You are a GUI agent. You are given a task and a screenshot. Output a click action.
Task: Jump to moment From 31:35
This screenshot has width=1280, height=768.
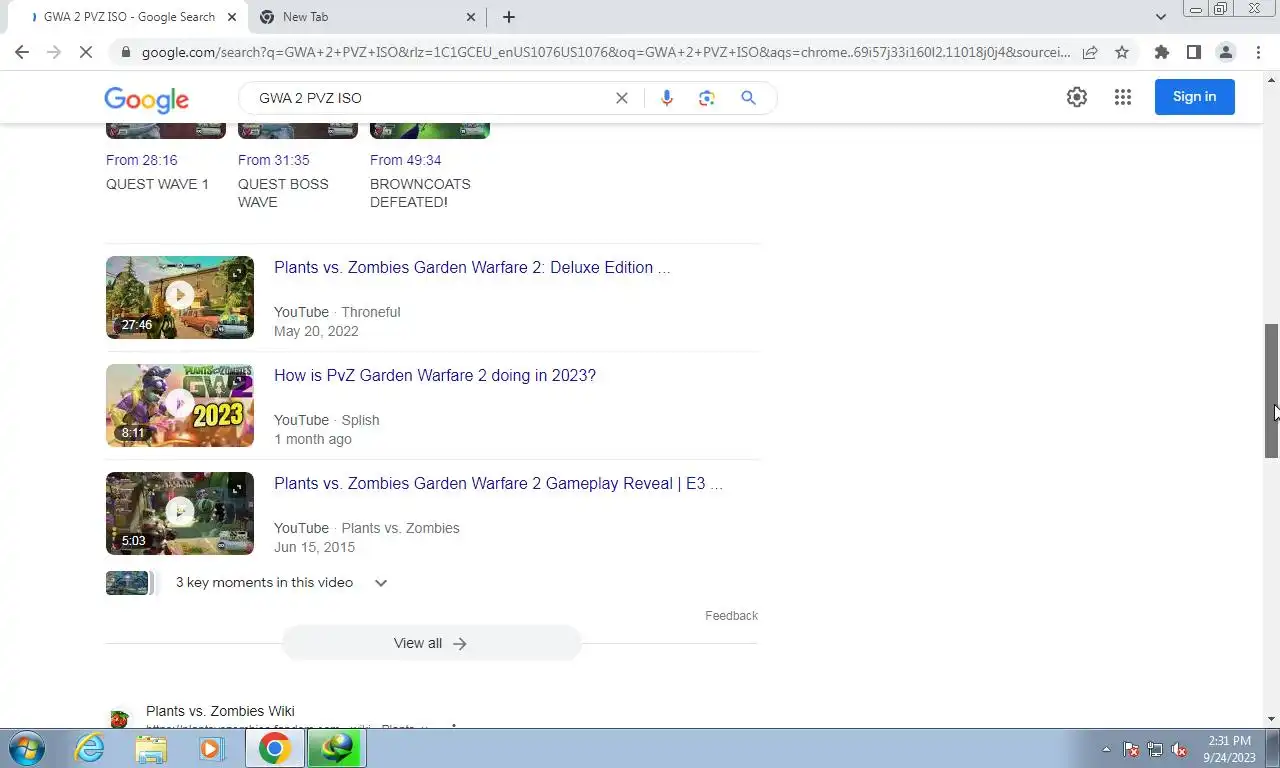(273, 160)
